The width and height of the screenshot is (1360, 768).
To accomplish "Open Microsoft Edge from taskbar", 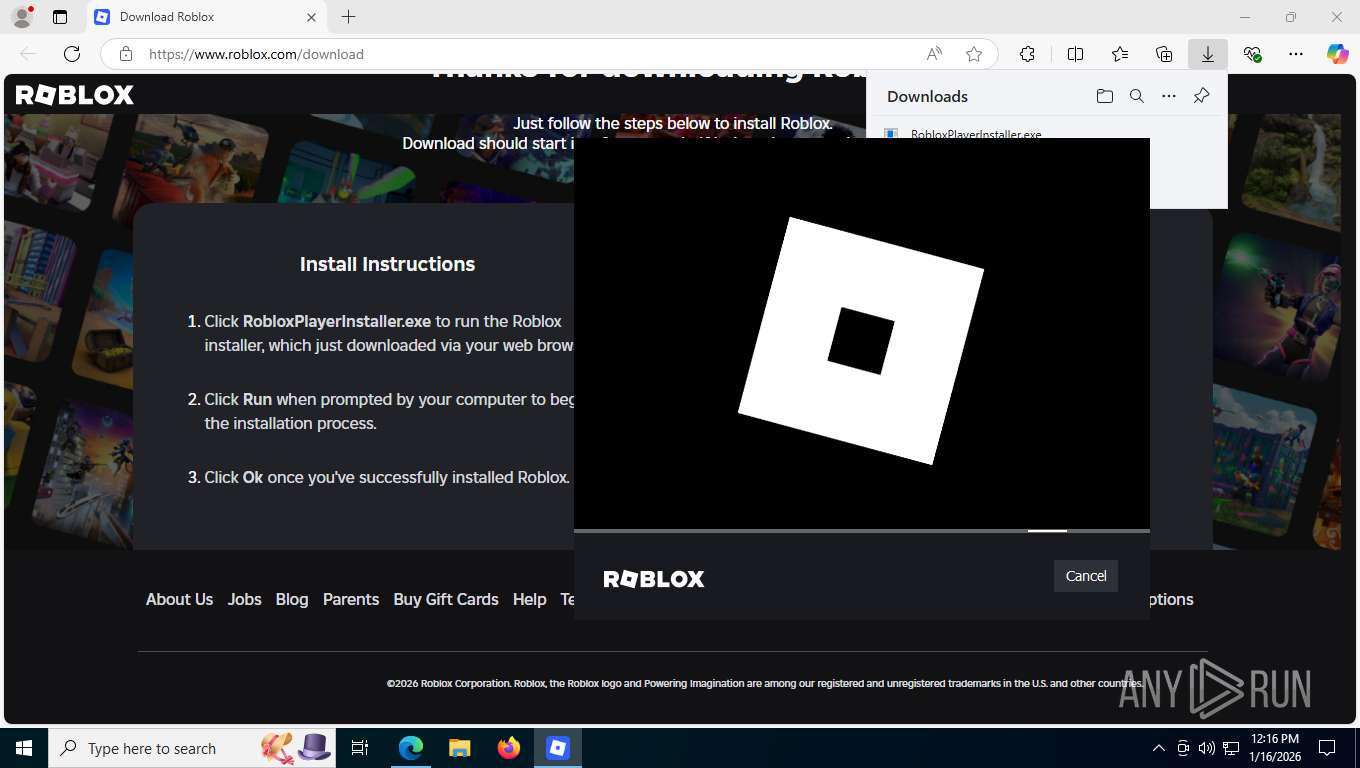I will click(x=411, y=748).
